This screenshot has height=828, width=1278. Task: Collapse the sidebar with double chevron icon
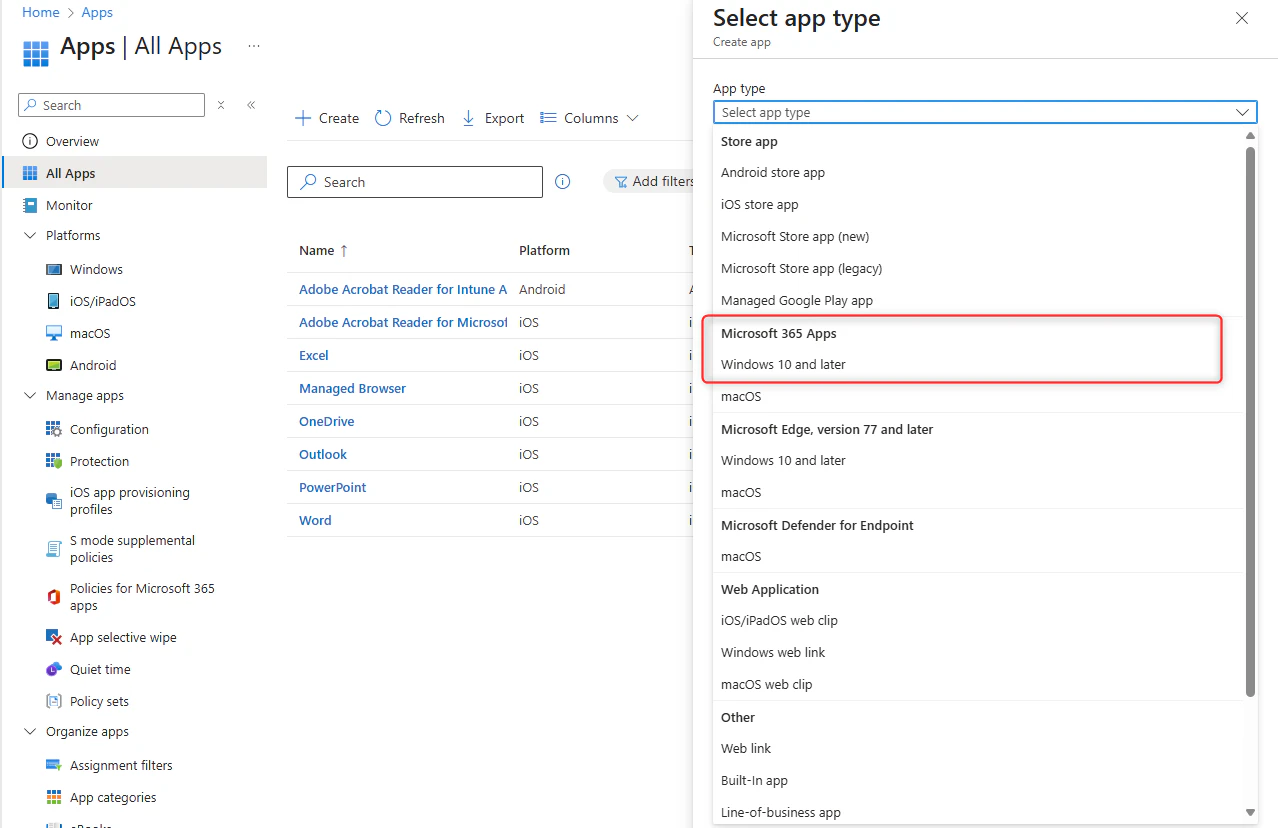[x=251, y=105]
